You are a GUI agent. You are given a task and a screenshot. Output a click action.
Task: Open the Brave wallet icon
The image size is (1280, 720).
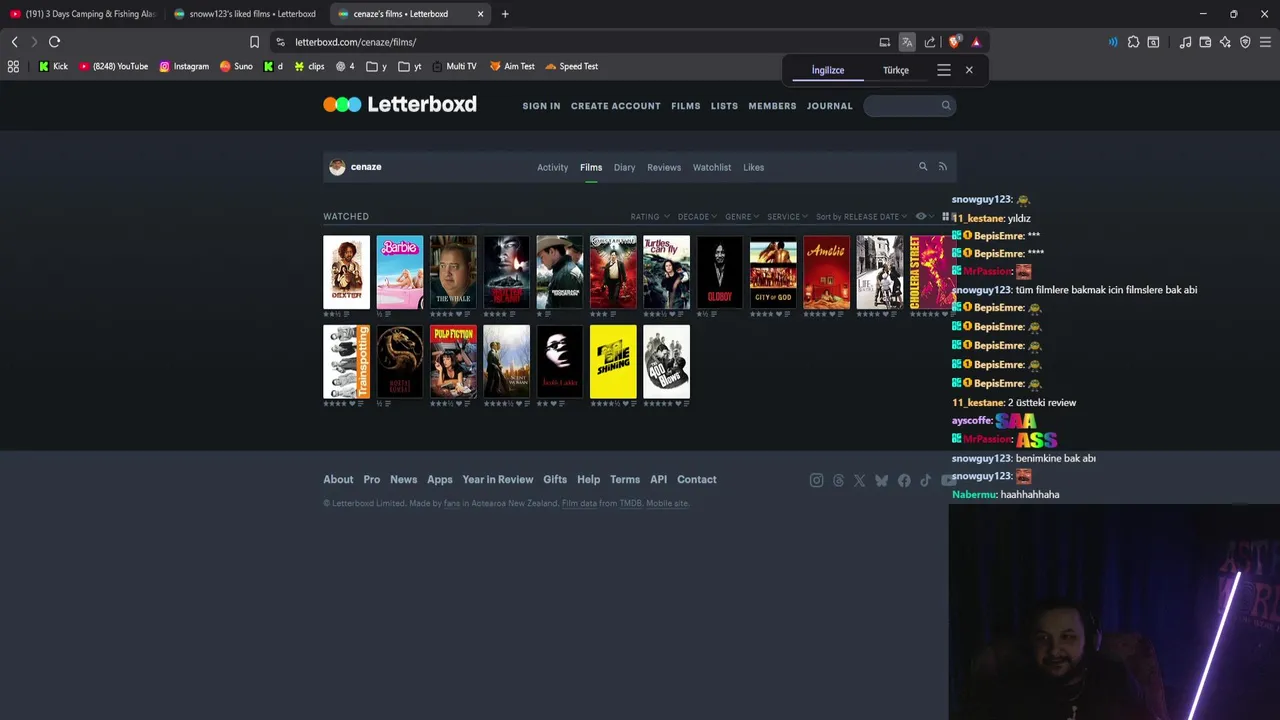(1205, 42)
